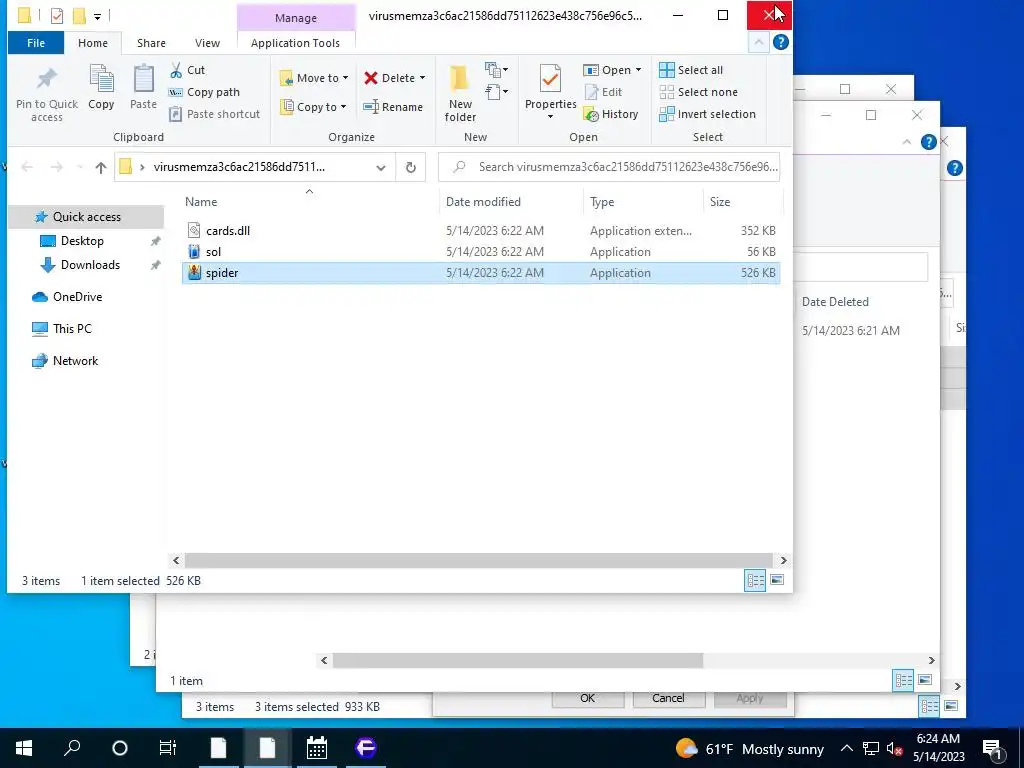The width and height of the screenshot is (1024, 768).
Task: Collapse the ribbon with chevron arrow
Action: 758,42
